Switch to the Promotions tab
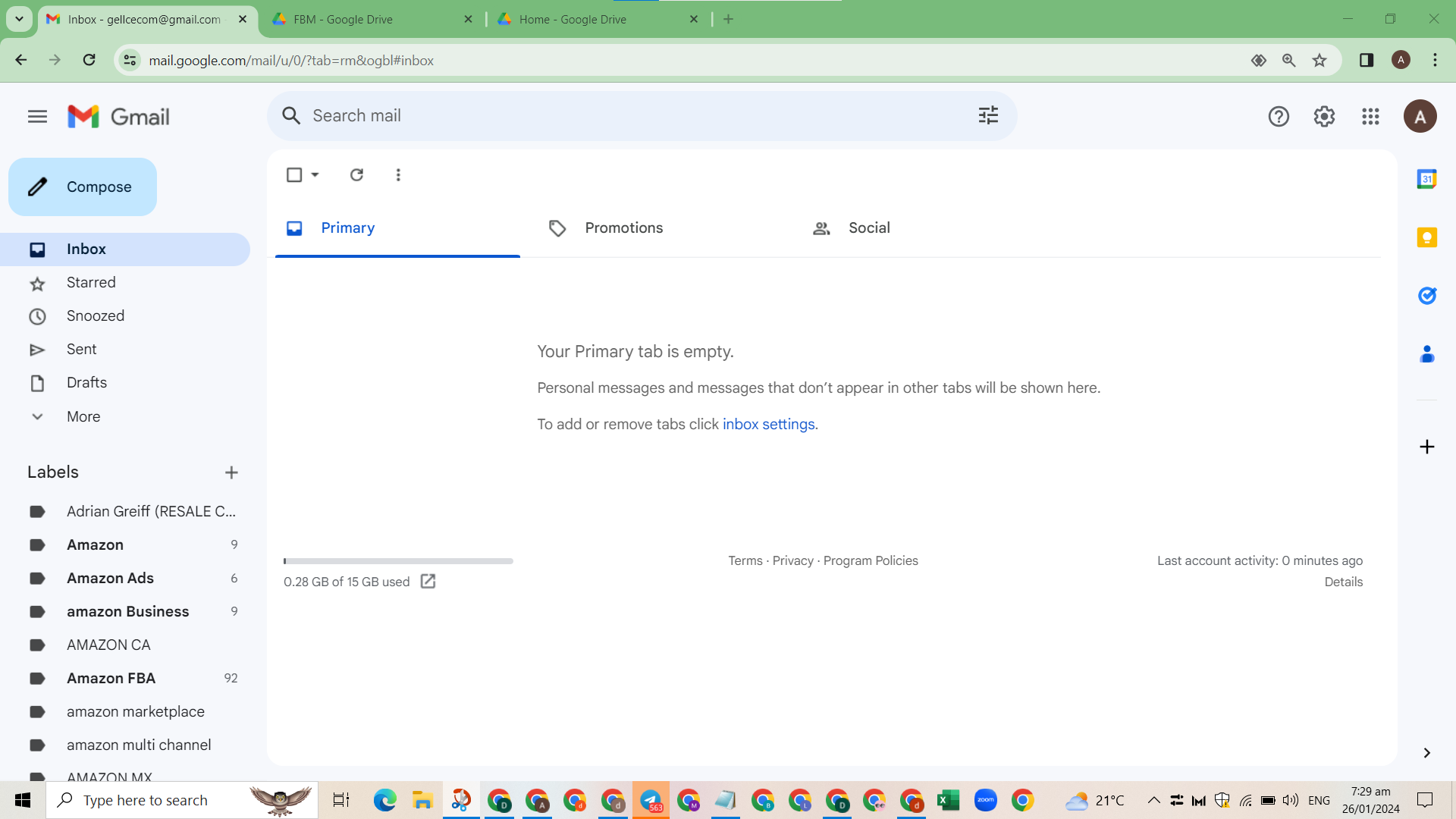1456x819 pixels. click(661, 228)
